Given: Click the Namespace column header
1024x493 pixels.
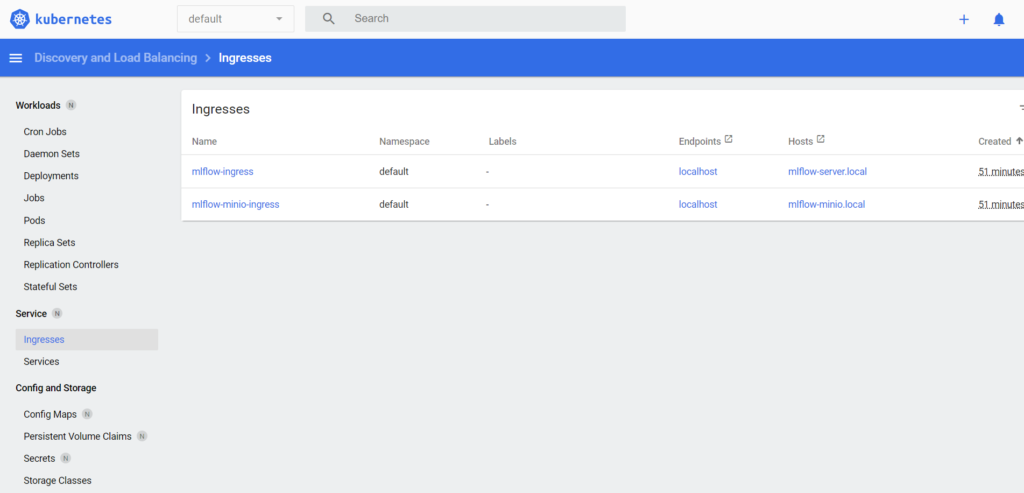Looking at the screenshot, I should point(404,141).
